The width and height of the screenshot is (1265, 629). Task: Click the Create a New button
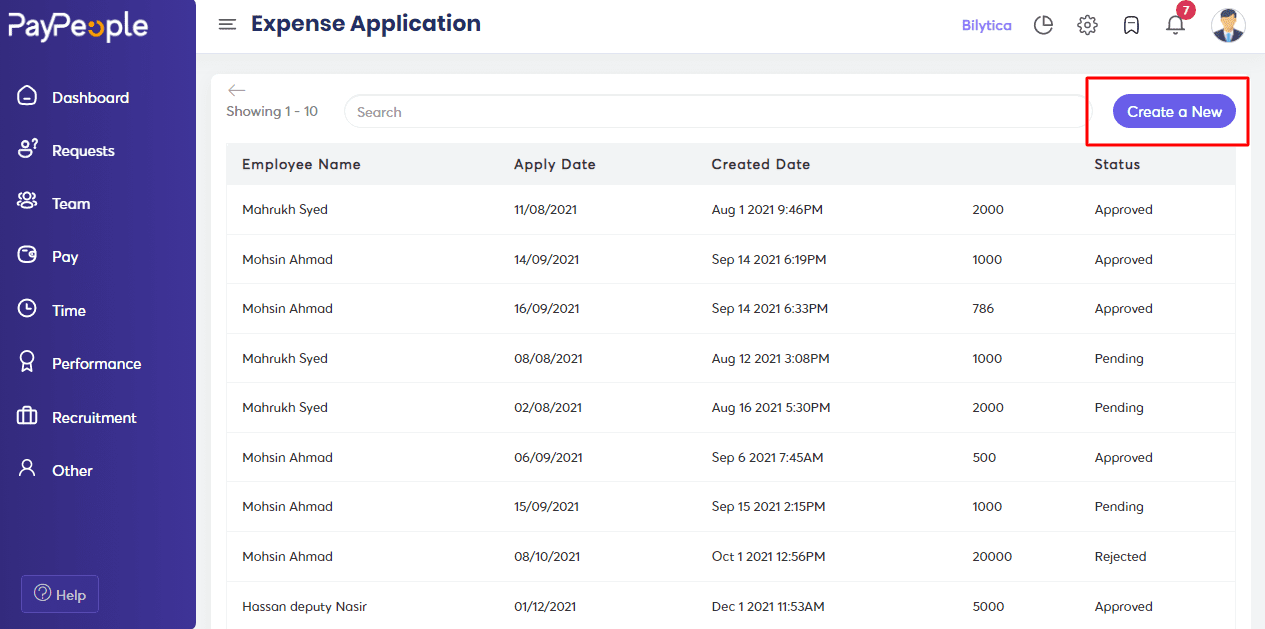[1174, 112]
